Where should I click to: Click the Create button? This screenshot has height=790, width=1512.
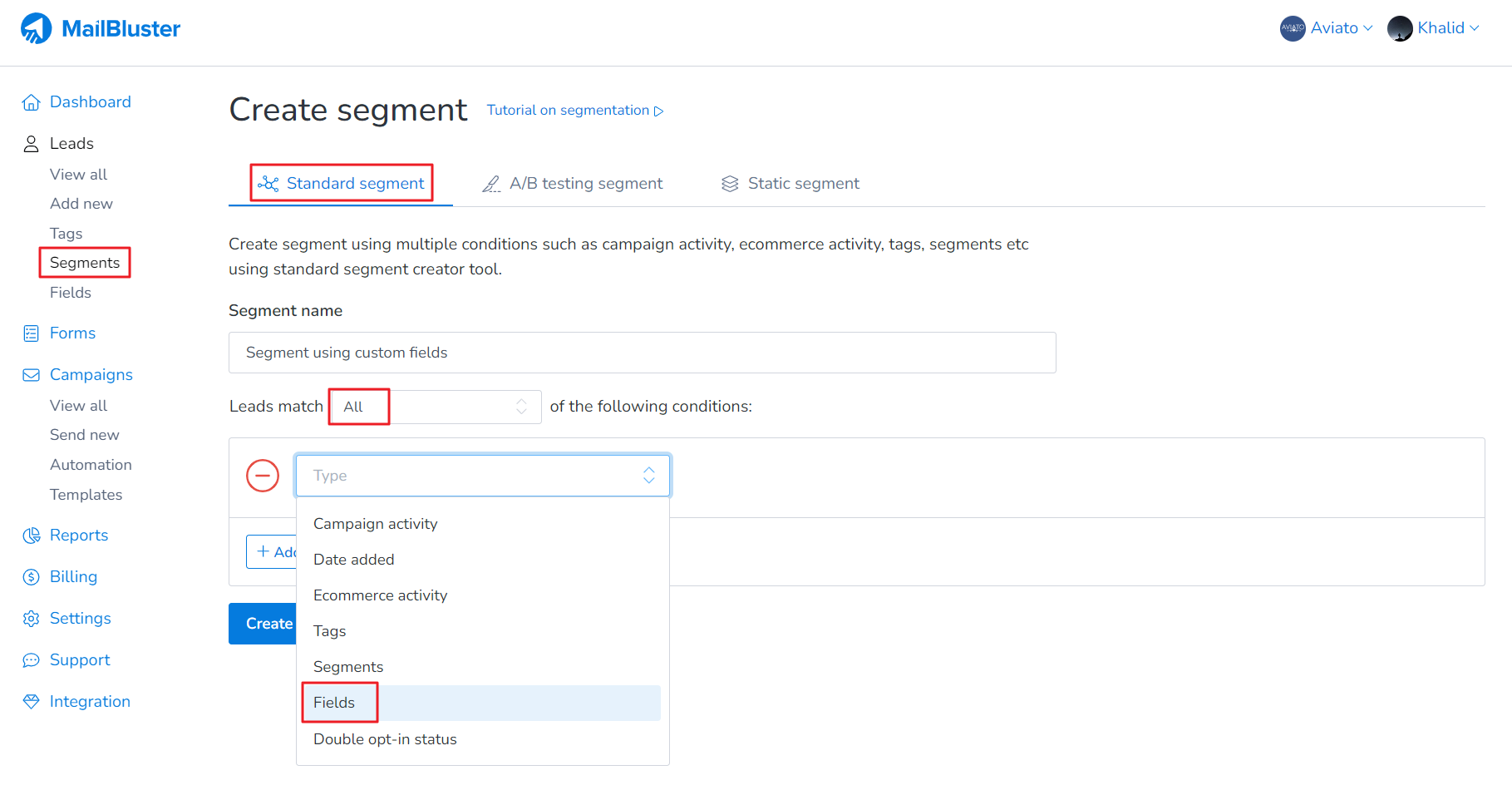coord(268,623)
